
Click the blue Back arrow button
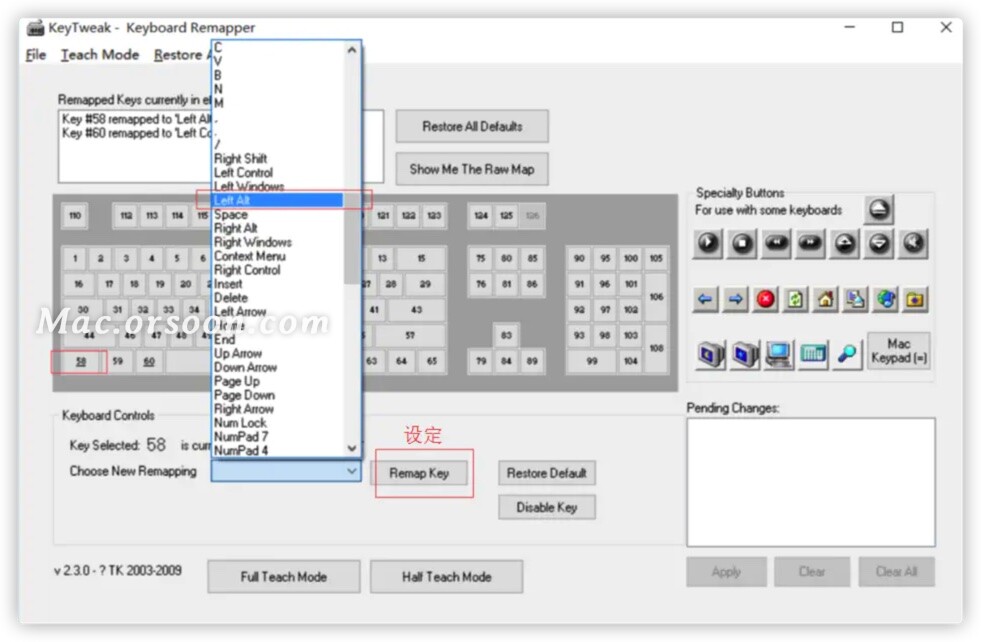point(705,300)
